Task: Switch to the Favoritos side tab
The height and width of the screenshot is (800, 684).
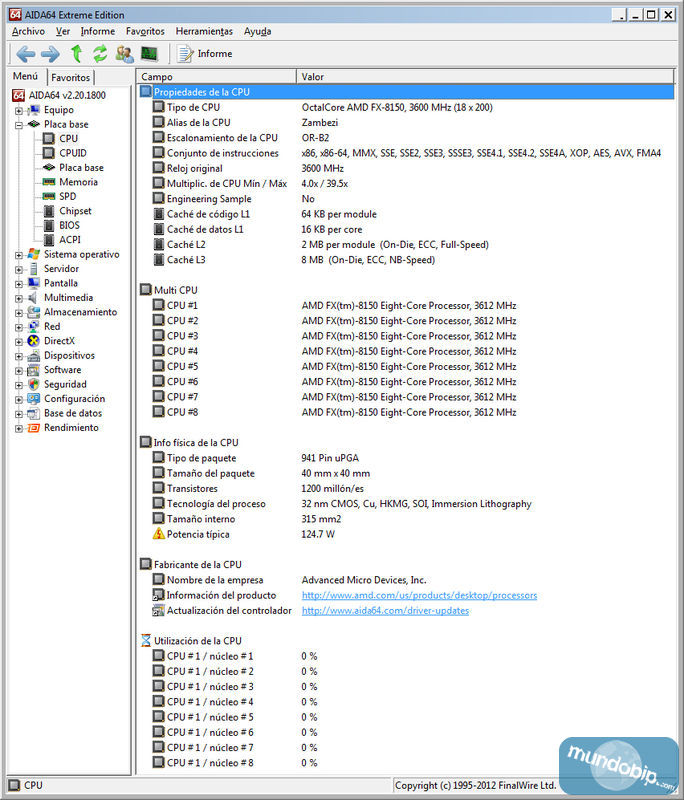Action: click(70, 78)
